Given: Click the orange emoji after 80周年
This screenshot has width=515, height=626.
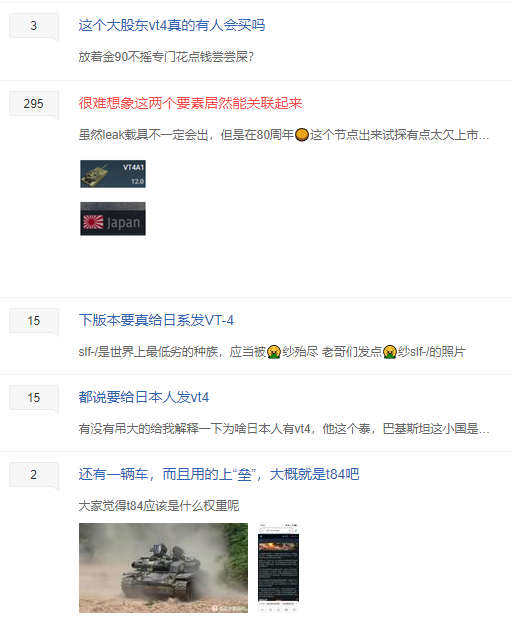Looking at the screenshot, I should point(302,135).
